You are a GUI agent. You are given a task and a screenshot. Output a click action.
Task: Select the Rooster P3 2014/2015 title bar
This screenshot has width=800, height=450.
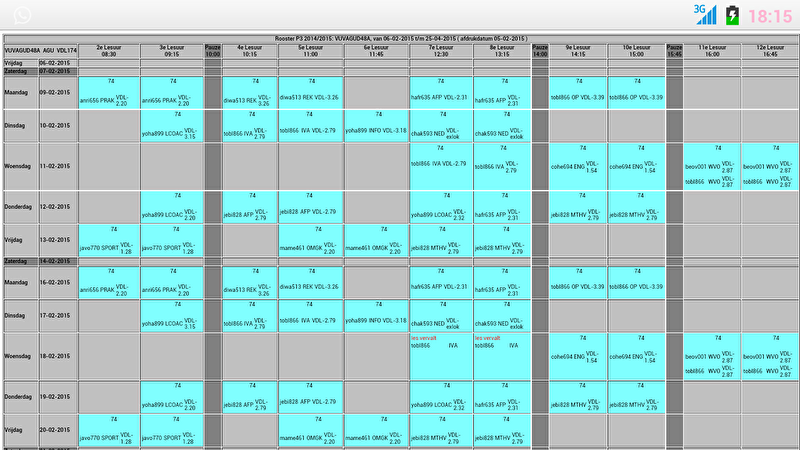coord(400,37)
